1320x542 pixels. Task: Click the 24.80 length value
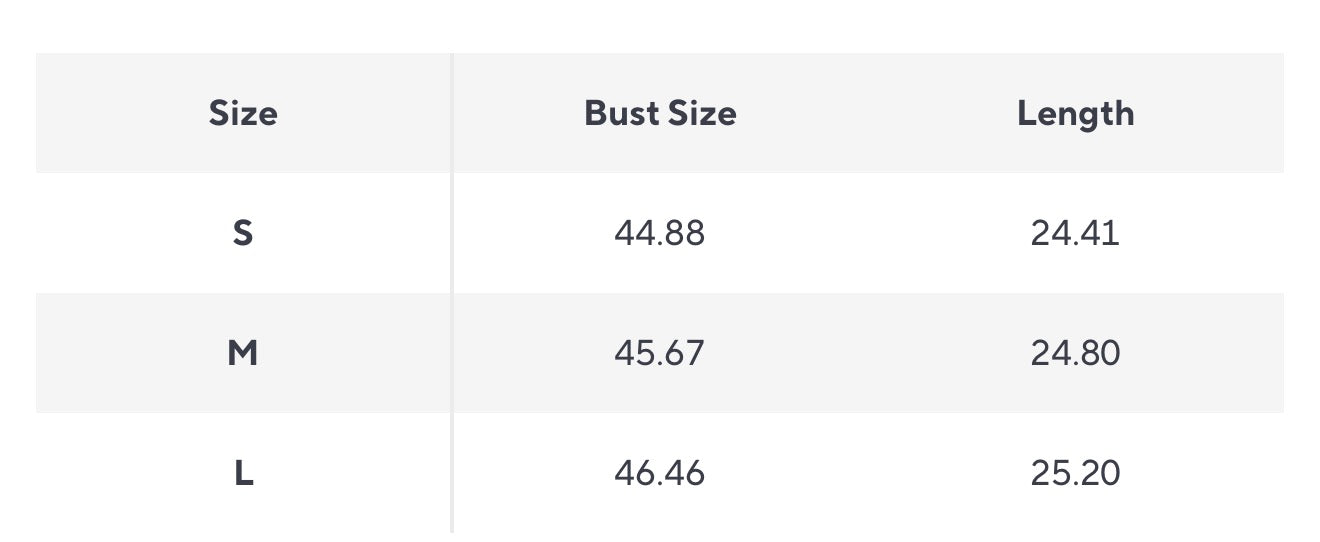tap(1075, 353)
